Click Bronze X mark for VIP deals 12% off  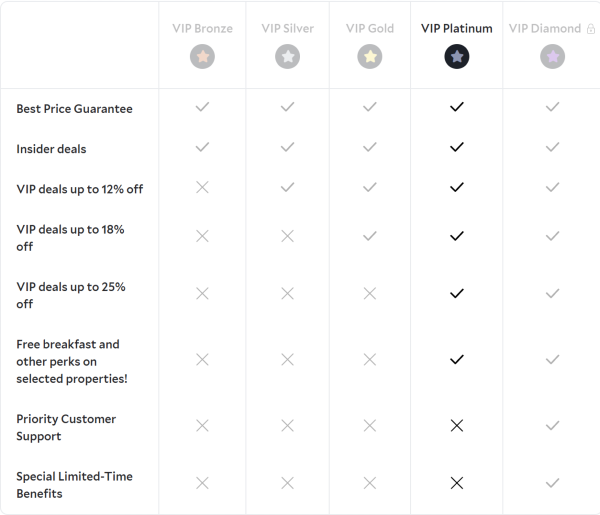point(202,187)
